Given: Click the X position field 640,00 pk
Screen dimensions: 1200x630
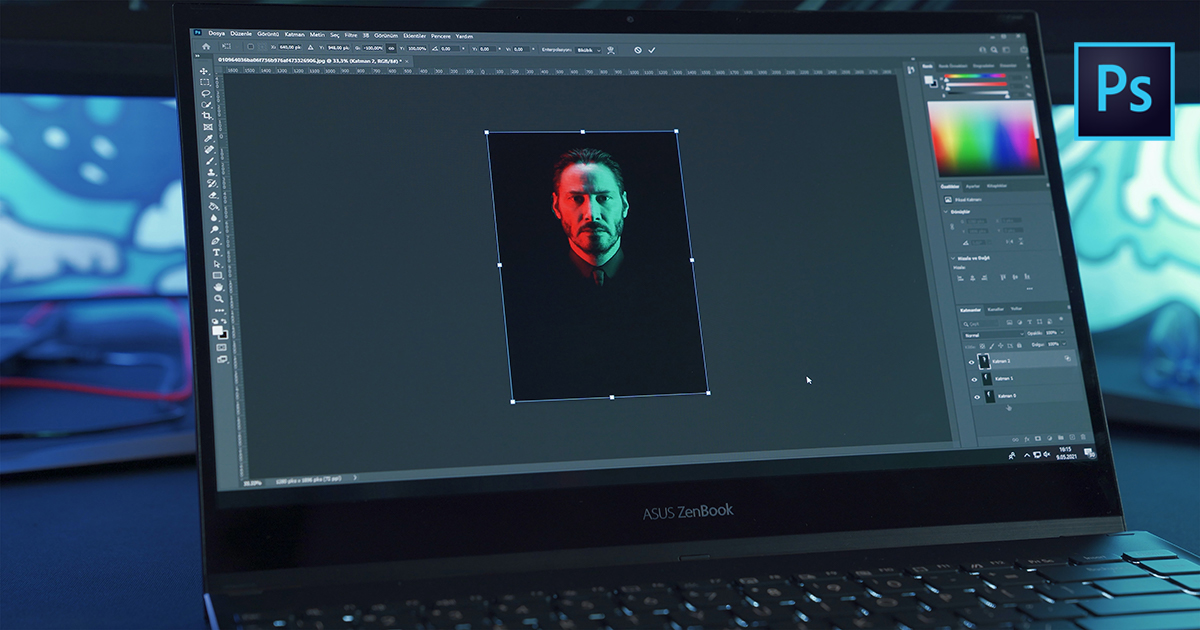Looking at the screenshot, I should click(290, 47).
